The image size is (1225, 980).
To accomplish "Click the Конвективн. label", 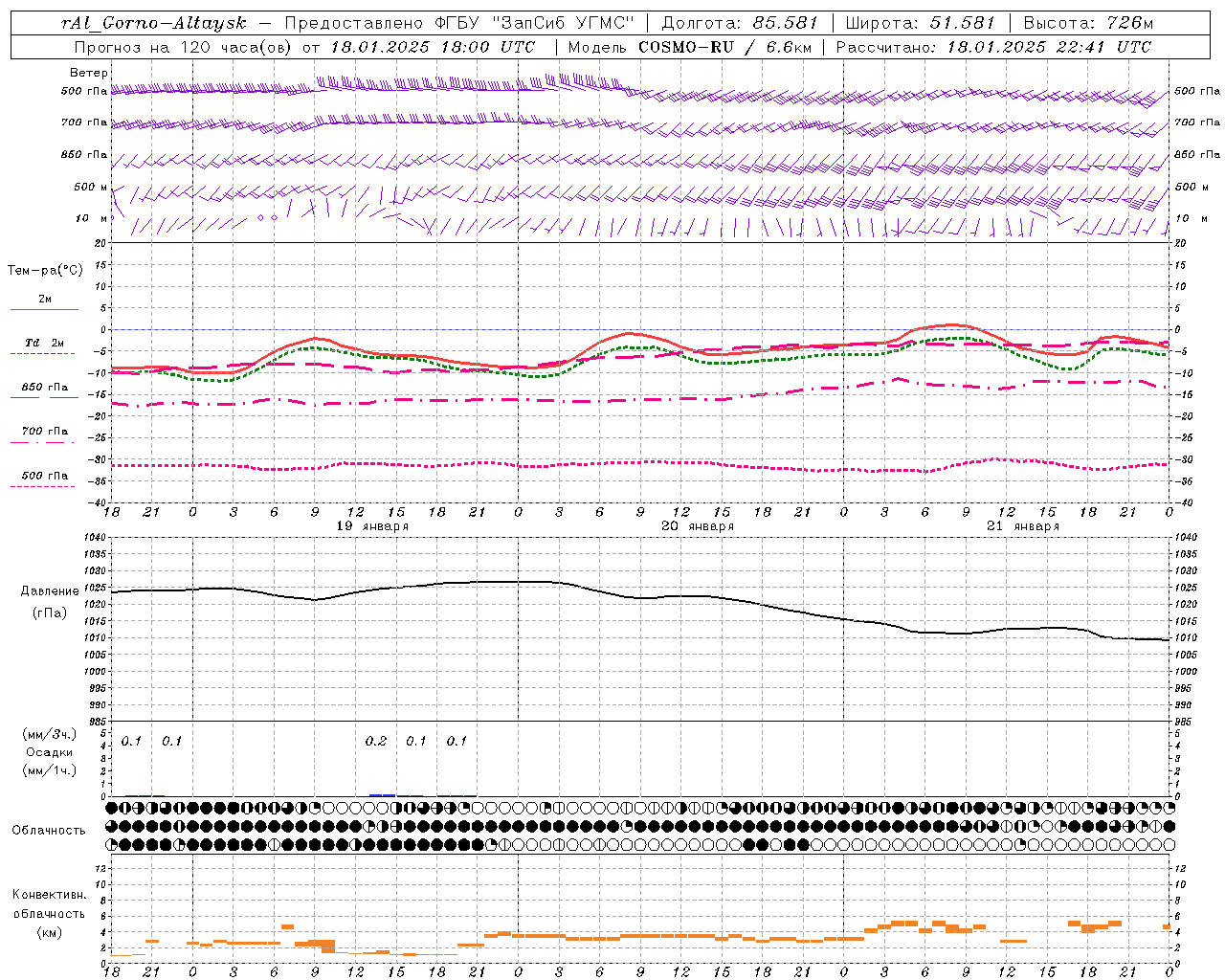I will tap(49, 895).
